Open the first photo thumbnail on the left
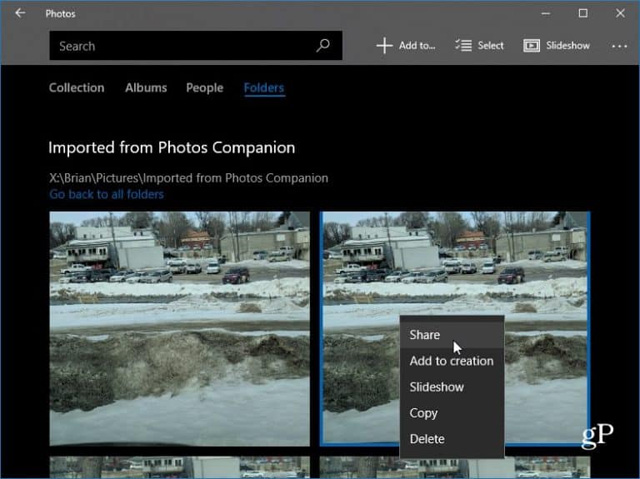Screen dimensions: 640x479 (179, 328)
